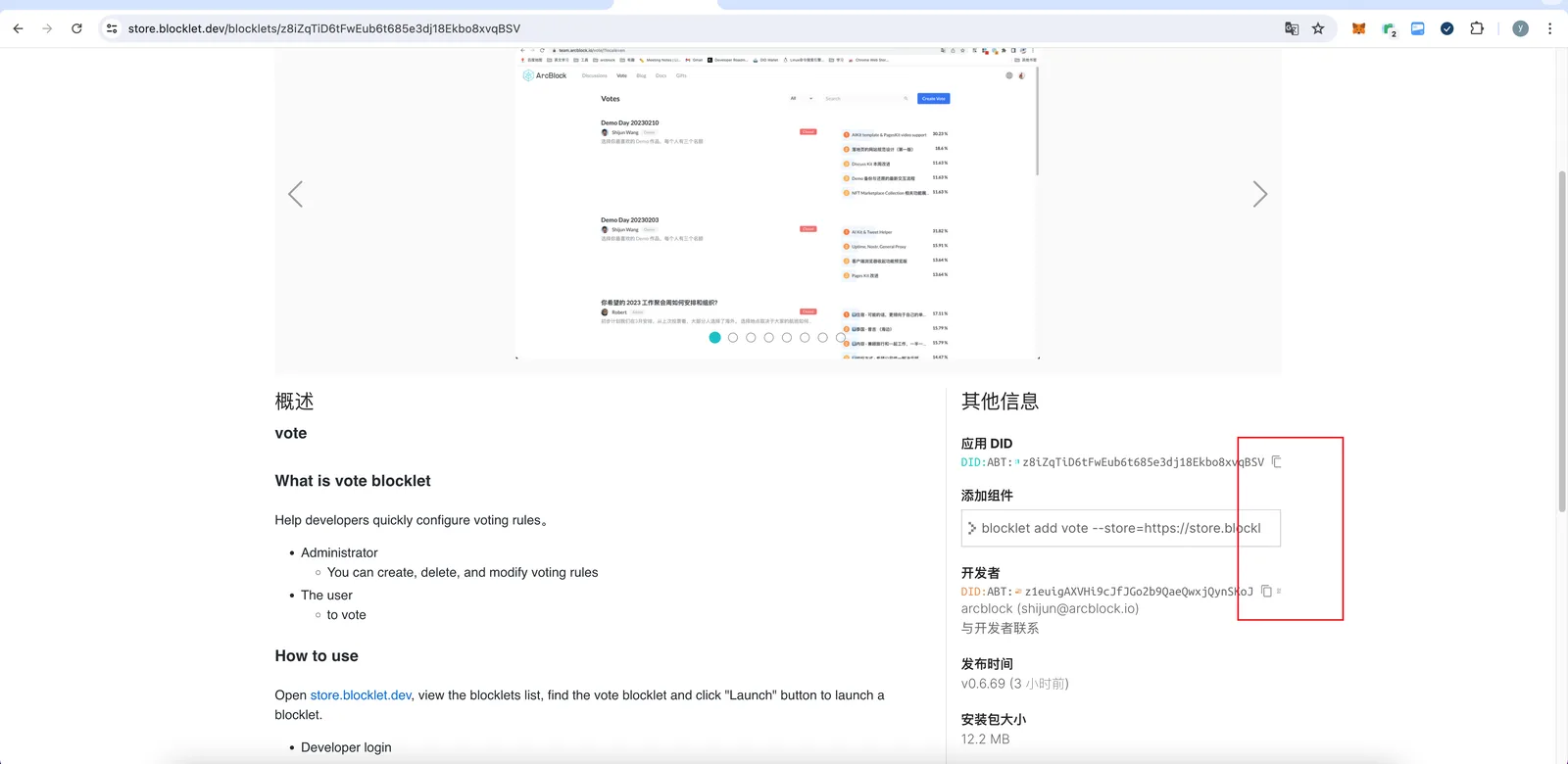Click the developer DID z1euigAXVH... text
This screenshot has height=764, width=1568.
pos(1139,592)
